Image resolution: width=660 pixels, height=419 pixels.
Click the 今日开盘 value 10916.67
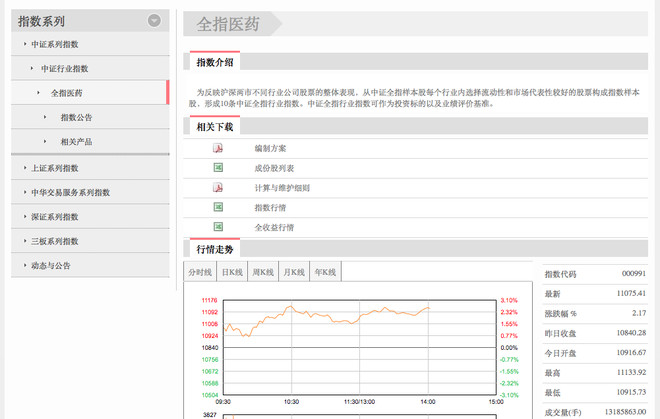(631, 352)
